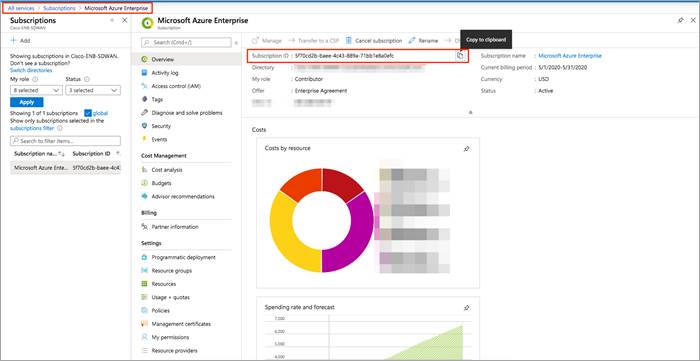Open the Policies page
The height and width of the screenshot is (361, 700).
161,311
